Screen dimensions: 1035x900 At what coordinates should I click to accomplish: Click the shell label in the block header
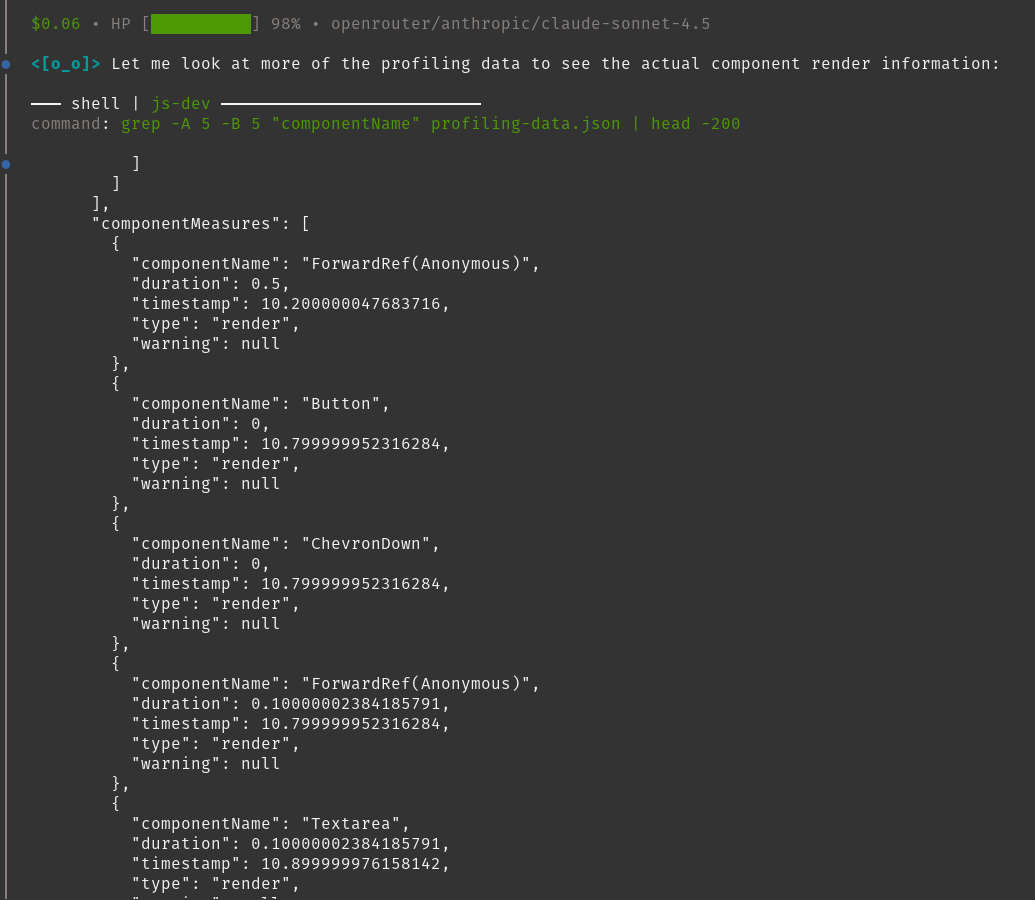(95, 104)
